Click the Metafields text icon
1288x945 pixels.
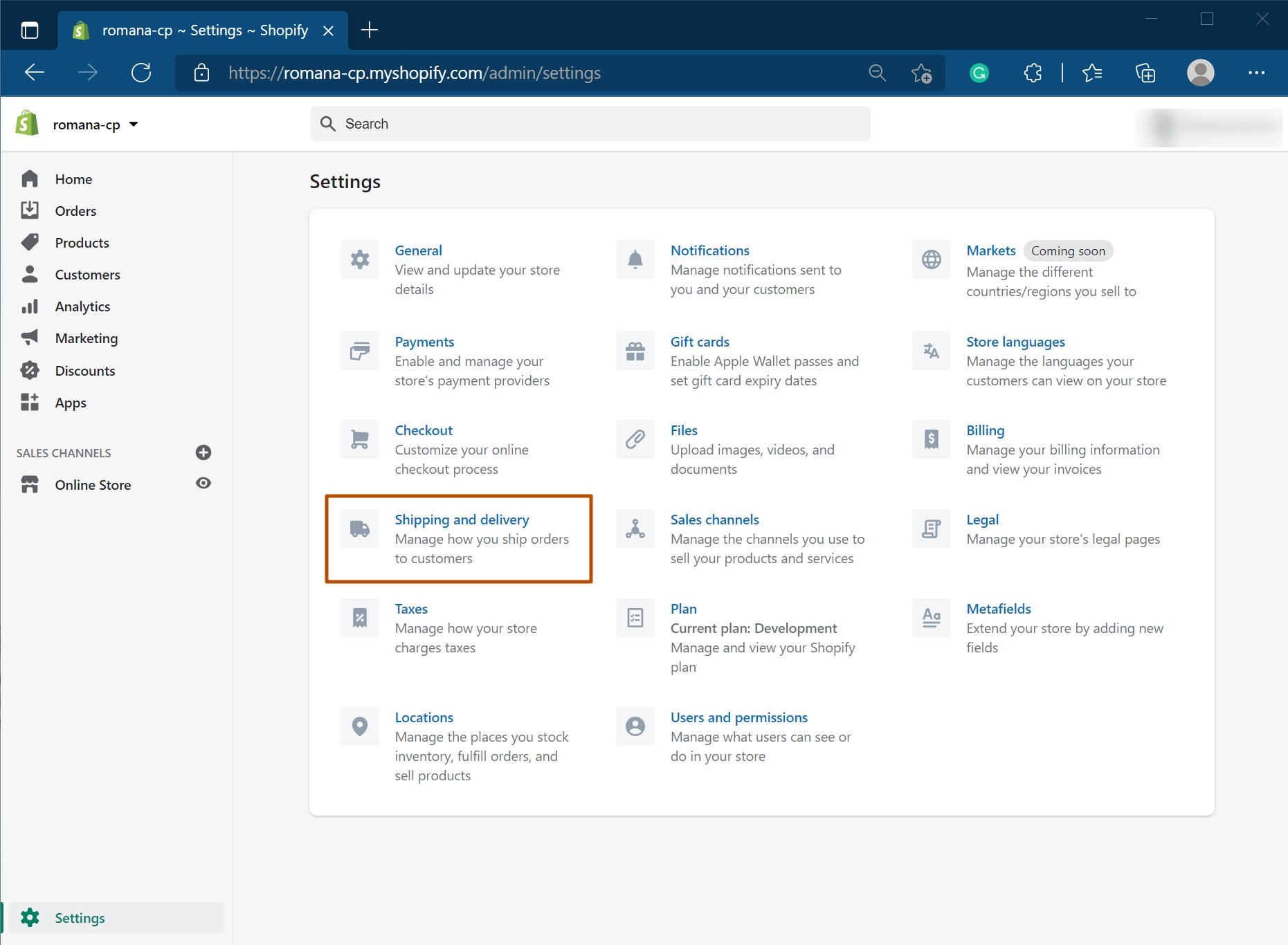click(x=932, y=618)
